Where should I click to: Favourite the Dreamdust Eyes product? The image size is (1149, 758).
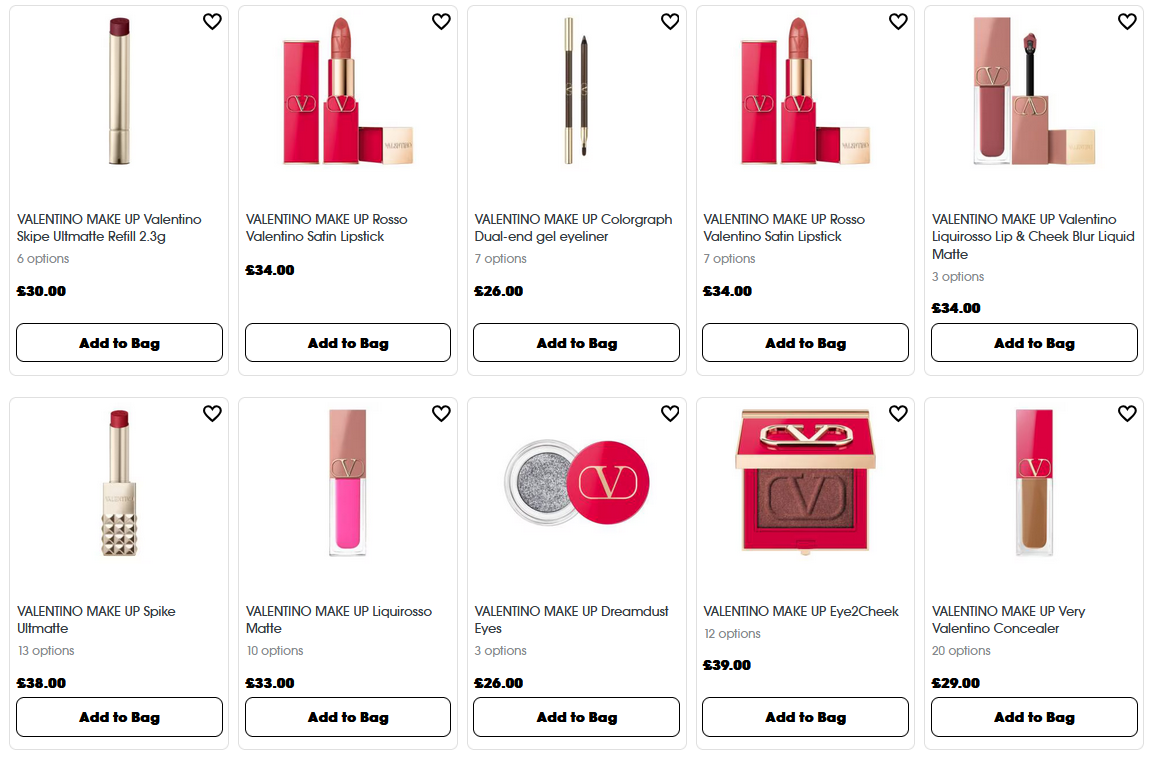(x=670, y=413)
